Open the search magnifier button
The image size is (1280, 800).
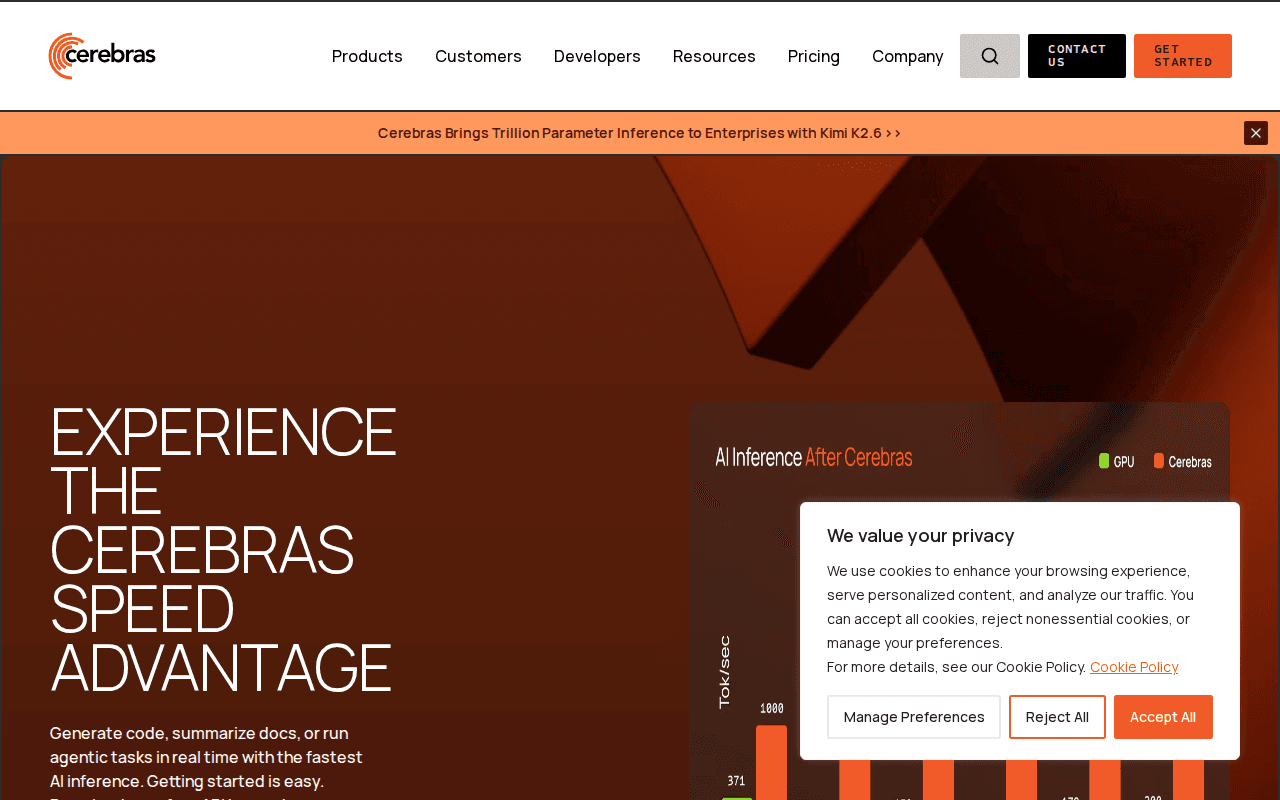(x=990, y=56)
